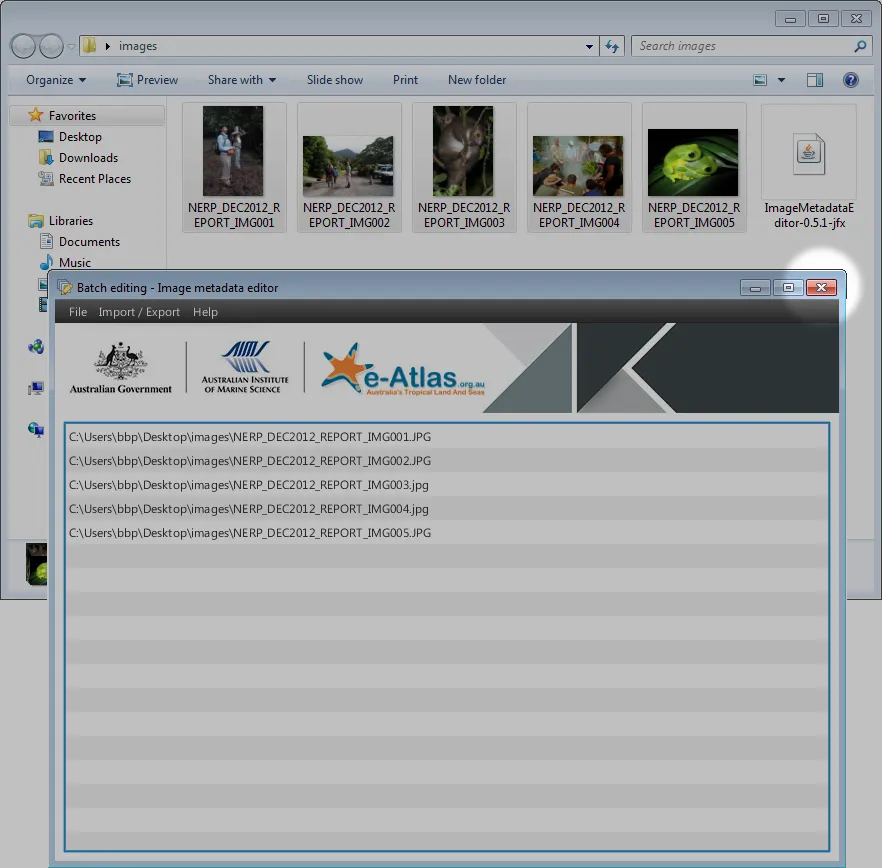Click the Network icon in navigation pane
The image size is (882, 868).
click(x=36, y=430)
